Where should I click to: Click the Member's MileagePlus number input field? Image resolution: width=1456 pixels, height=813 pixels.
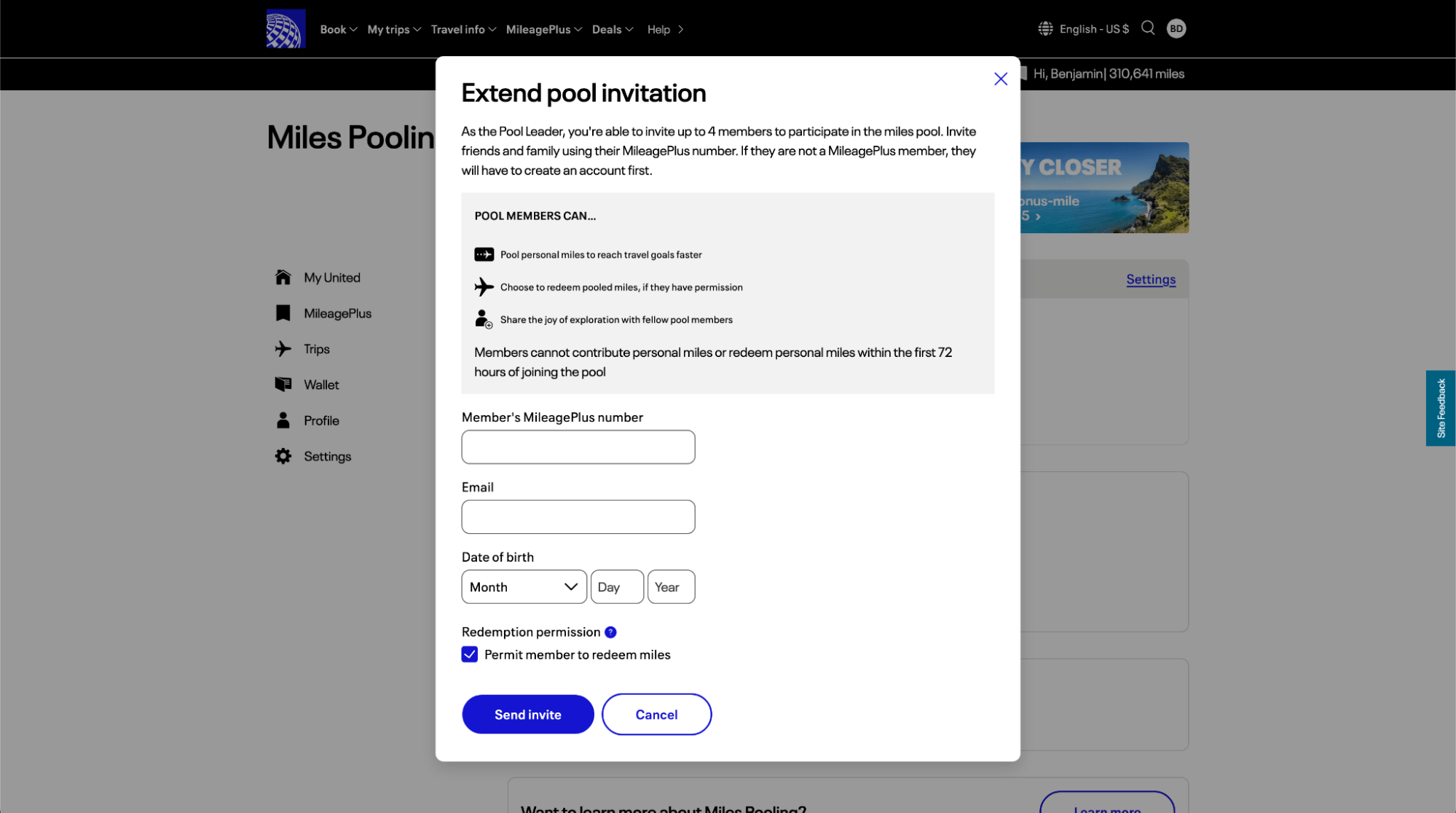pyautogui.click(x=578, y=447)
